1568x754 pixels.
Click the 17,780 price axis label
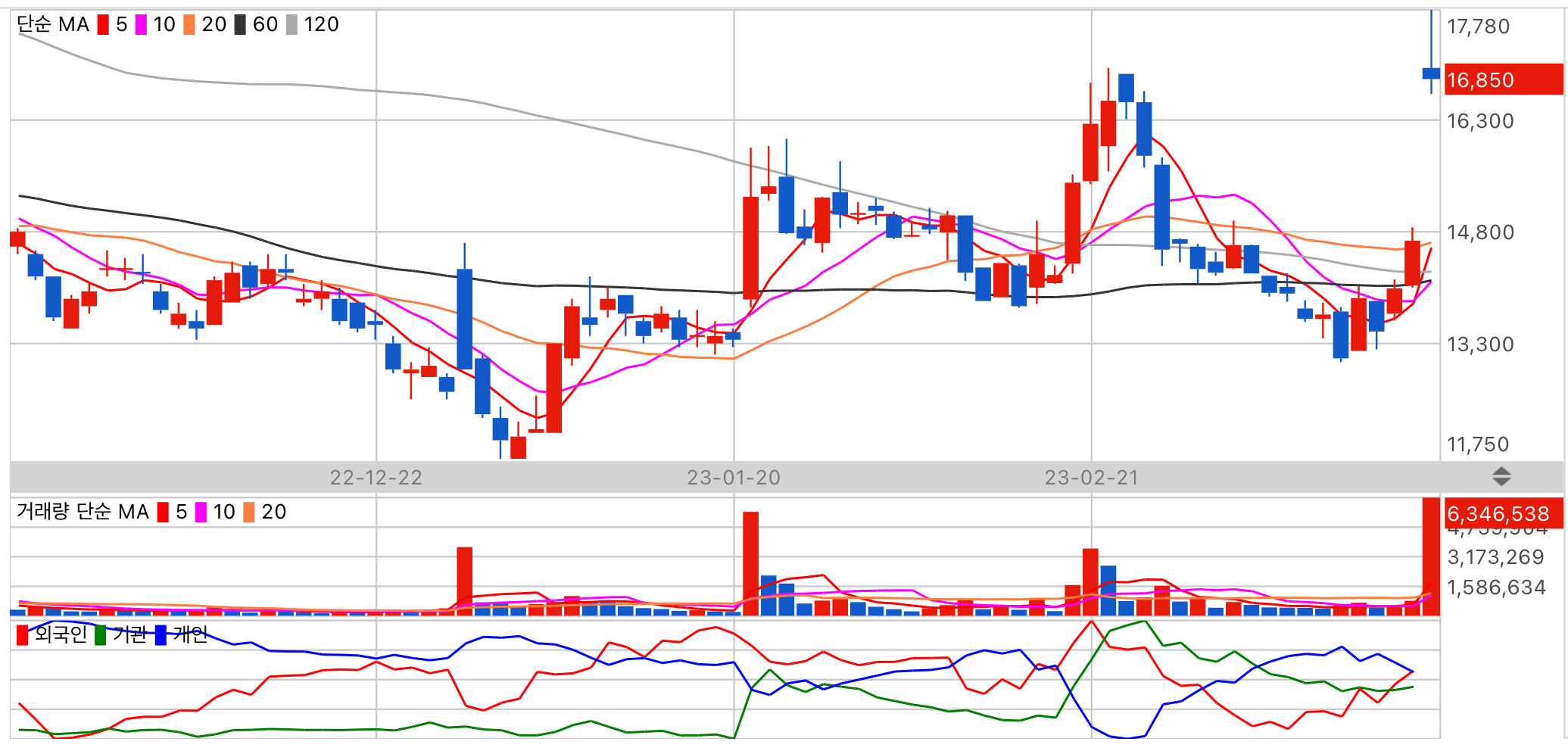[x=1478, y=26]
